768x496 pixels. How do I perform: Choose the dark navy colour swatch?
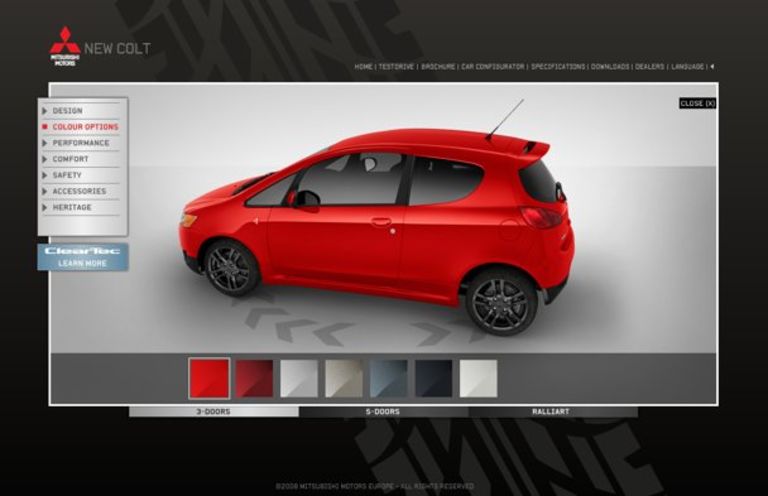[x=433, y=378]
